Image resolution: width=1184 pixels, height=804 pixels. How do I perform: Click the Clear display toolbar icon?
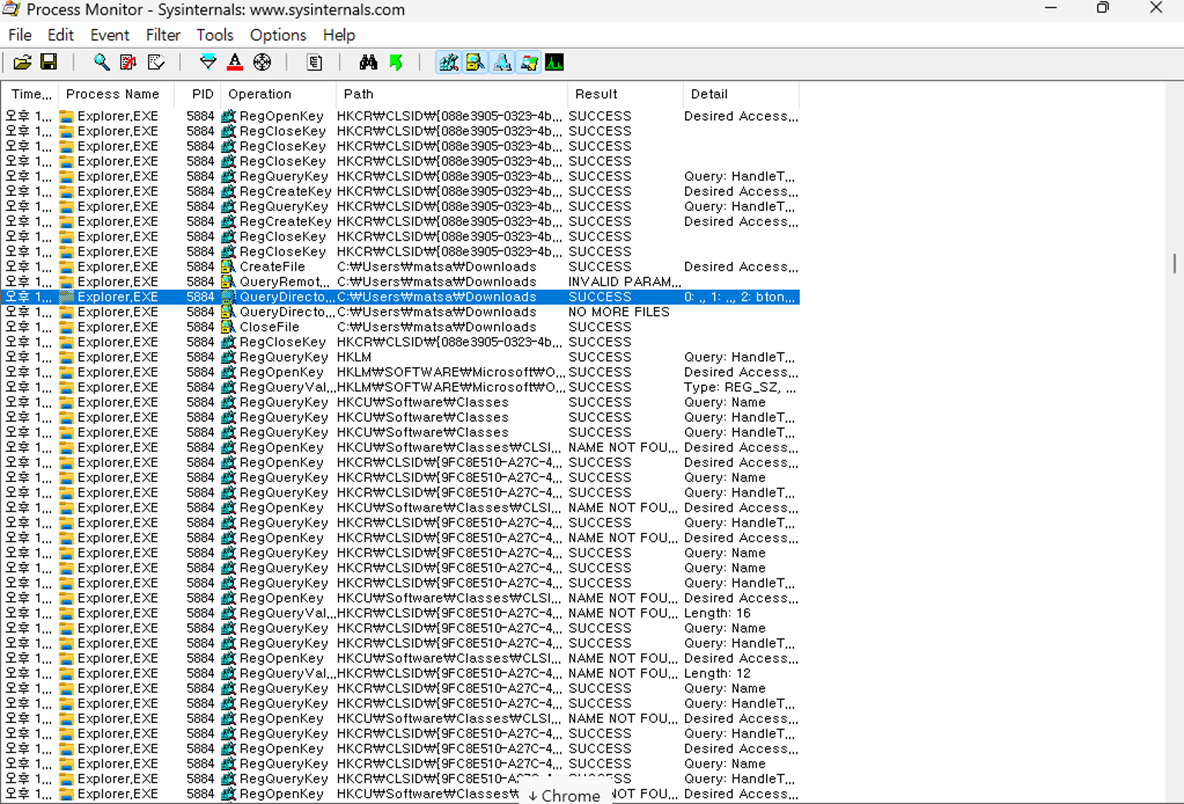(x=156, y=63)
